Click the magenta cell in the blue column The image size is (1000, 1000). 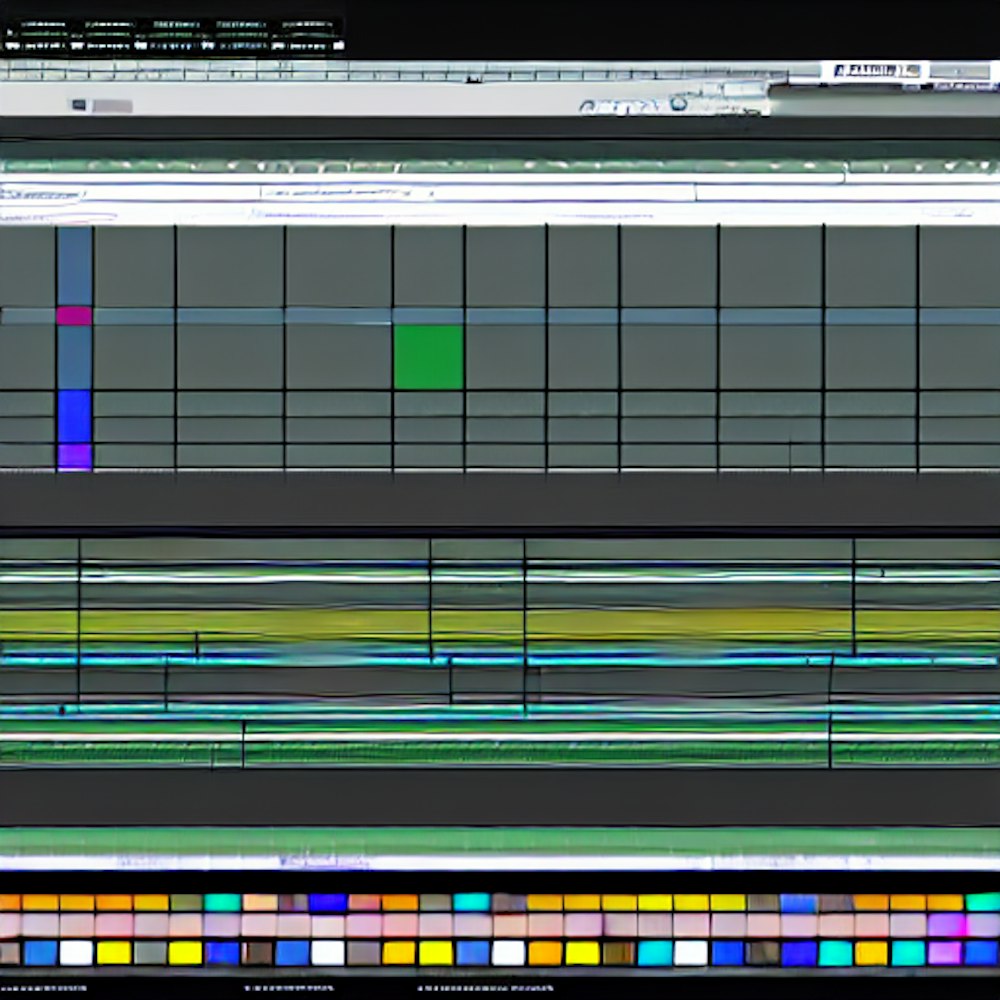click(x=74, y=316)
